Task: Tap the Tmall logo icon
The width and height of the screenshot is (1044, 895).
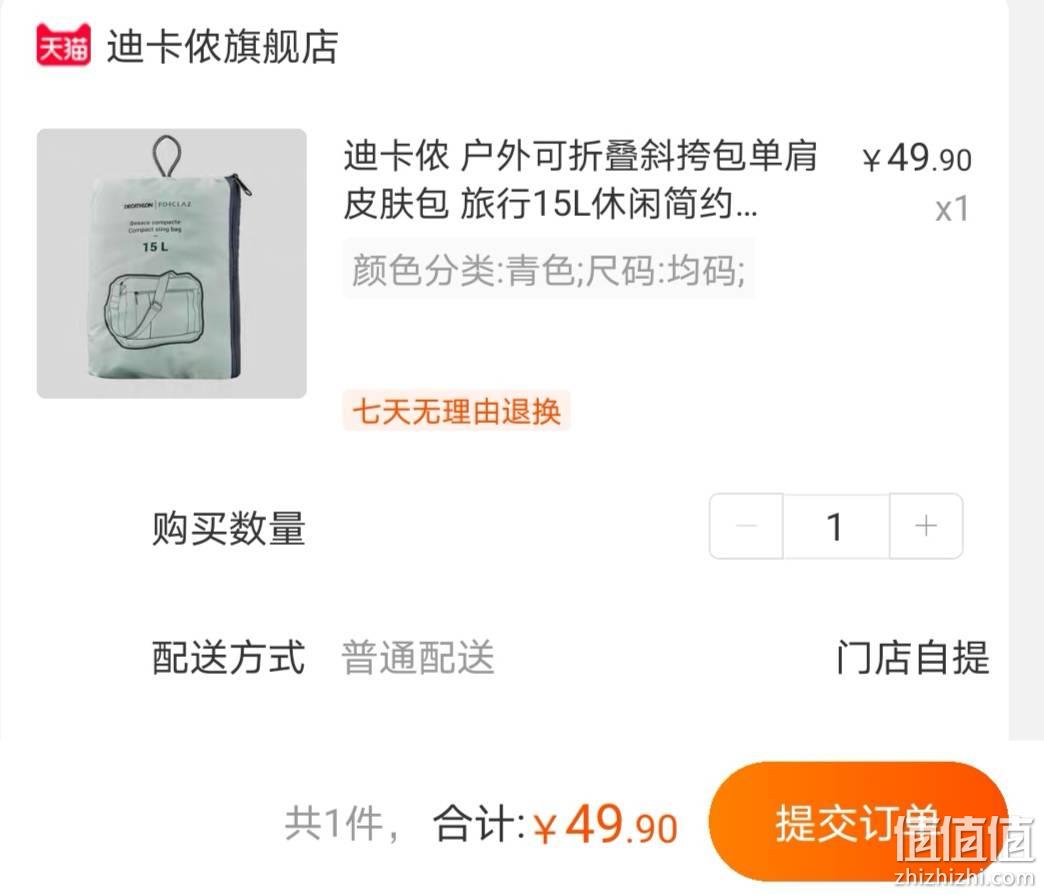Action: [63, 45]
